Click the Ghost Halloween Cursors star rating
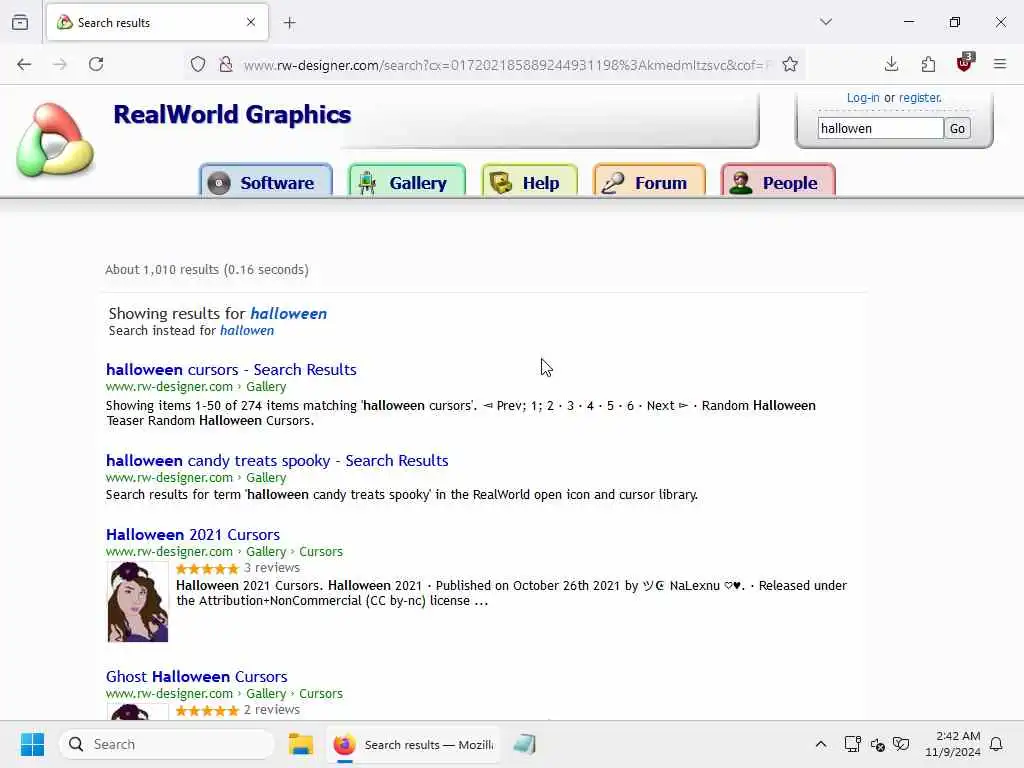Image resolution: width=1024 pixels, height=768 pixels. tap(207, 711)
